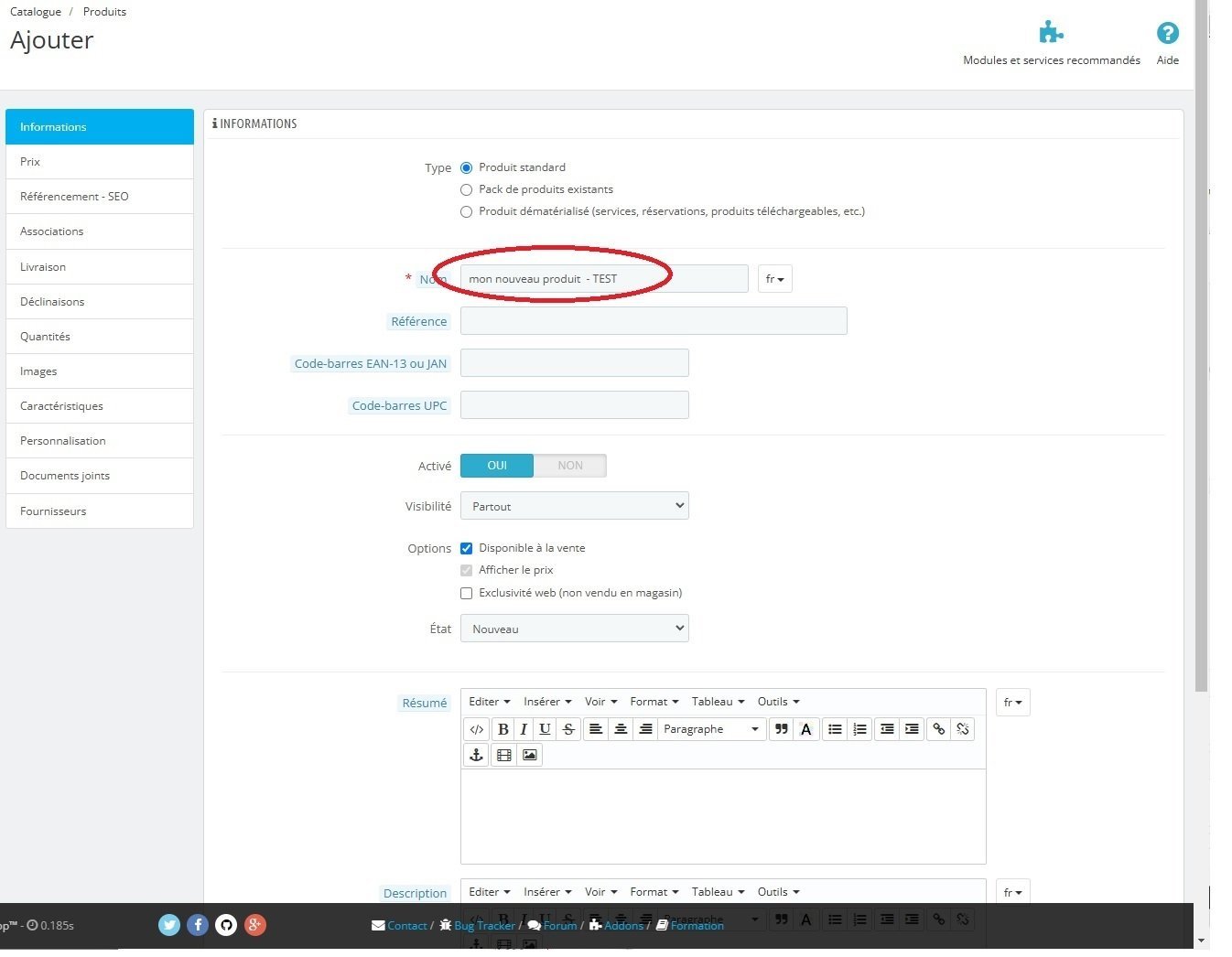The image size is (1232, 957).
Task: Check Exclusivité web option
Action: (x=467, y=593)
